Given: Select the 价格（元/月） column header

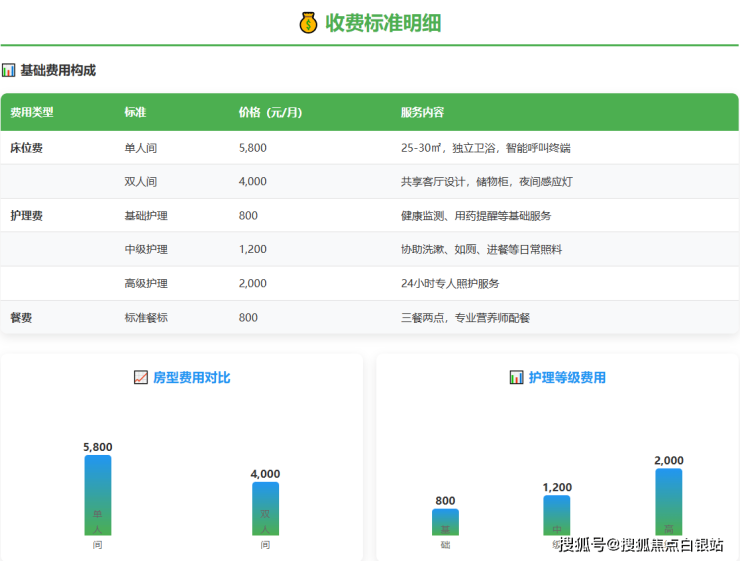Looking at the screenshot, I should (x=270, y=112).
